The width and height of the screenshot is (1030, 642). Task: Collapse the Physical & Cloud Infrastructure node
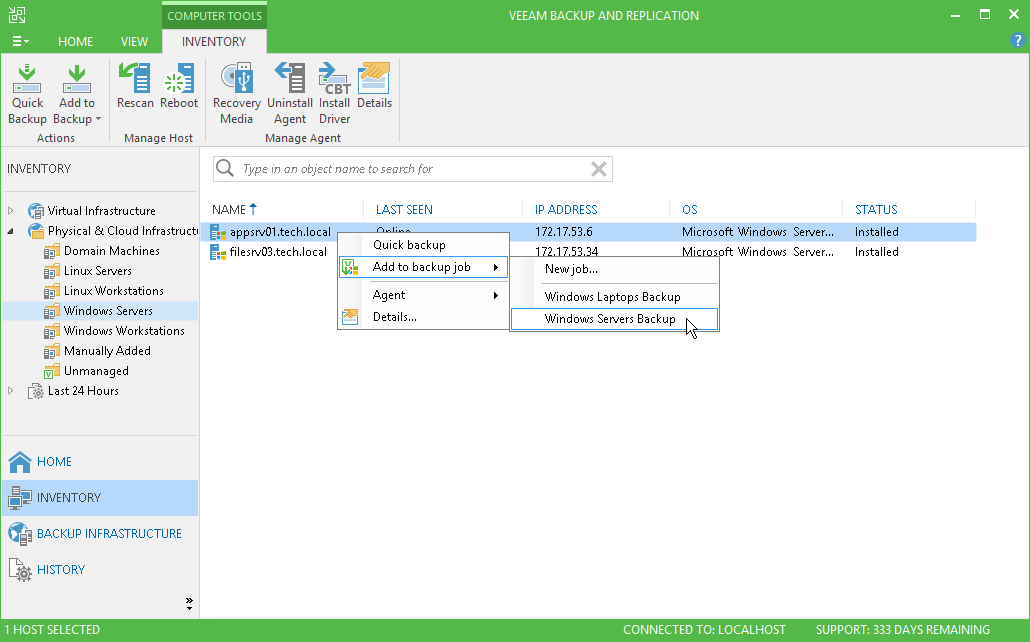tap(11, 231)
